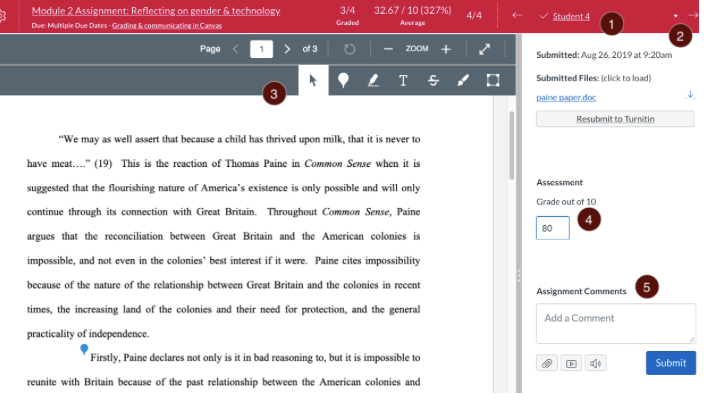704x404 pixels.
Task: Record a media comment
Action: [571, 363]
